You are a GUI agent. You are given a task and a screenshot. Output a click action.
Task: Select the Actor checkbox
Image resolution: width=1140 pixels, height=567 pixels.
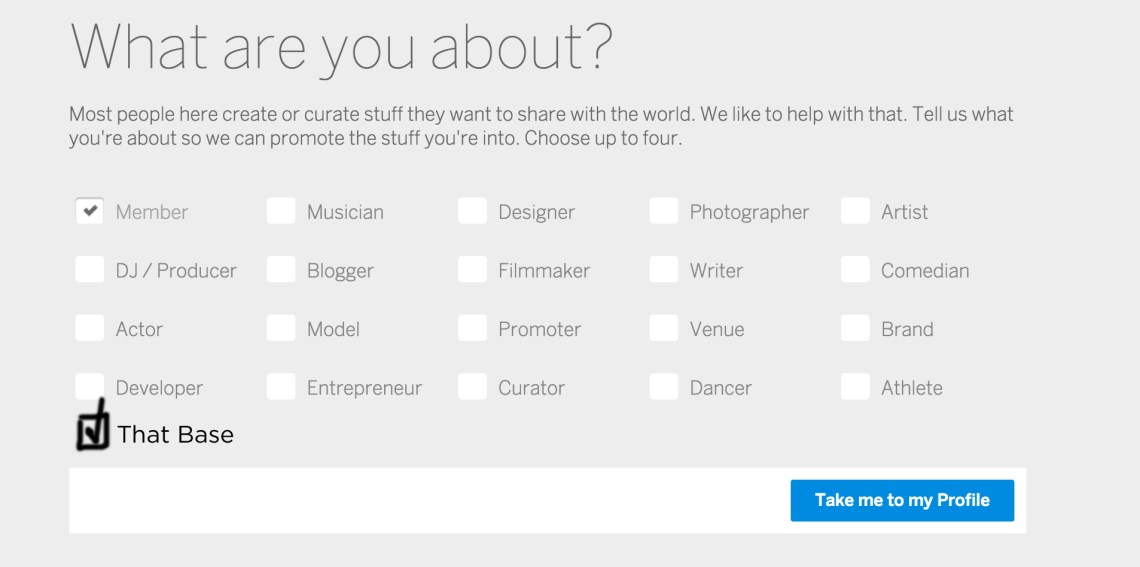coord(89,329)
